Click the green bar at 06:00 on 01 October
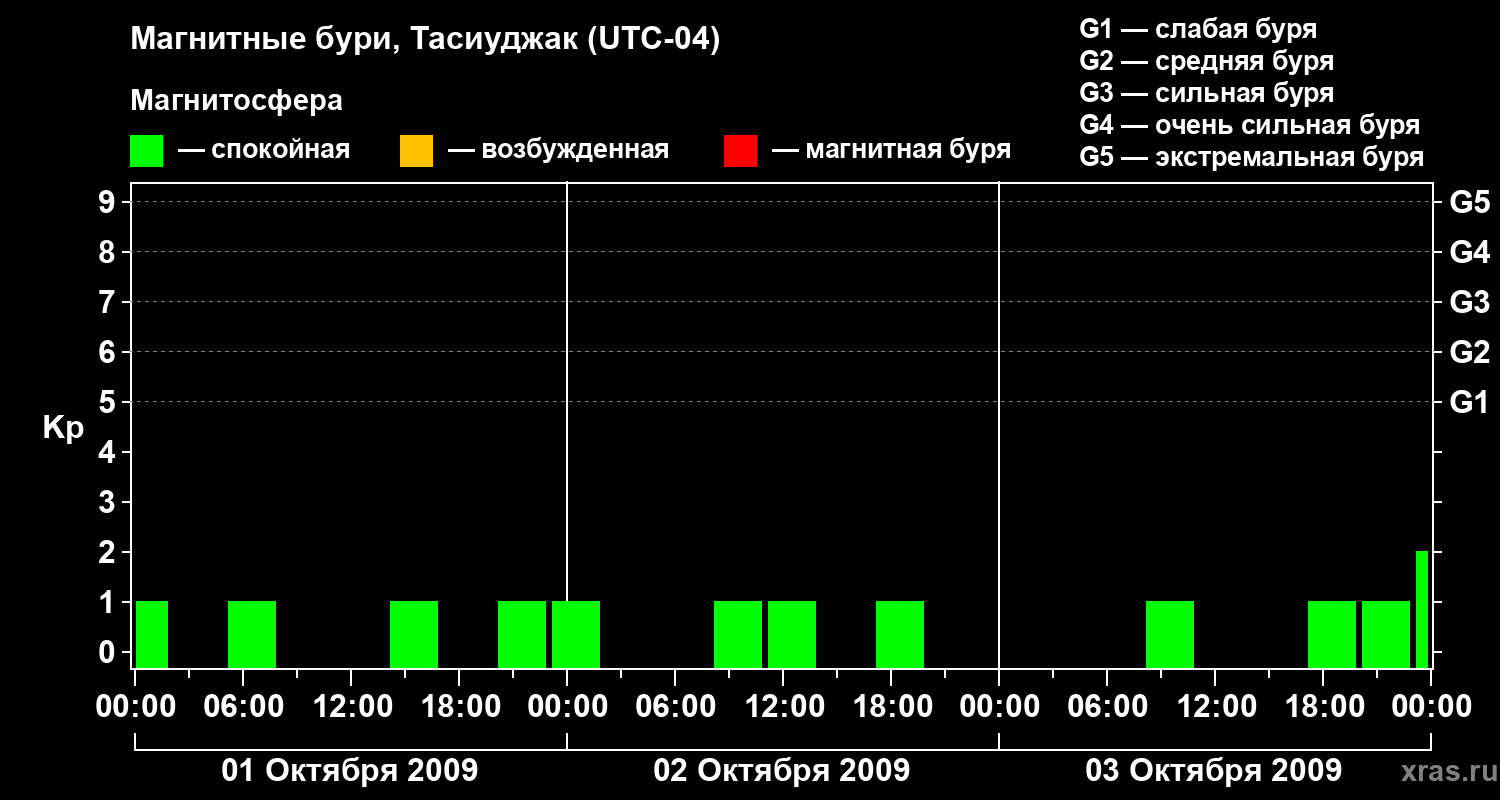Image resolution: width=1500 pixels, height=800 pixels. click(x=252, y=634)
